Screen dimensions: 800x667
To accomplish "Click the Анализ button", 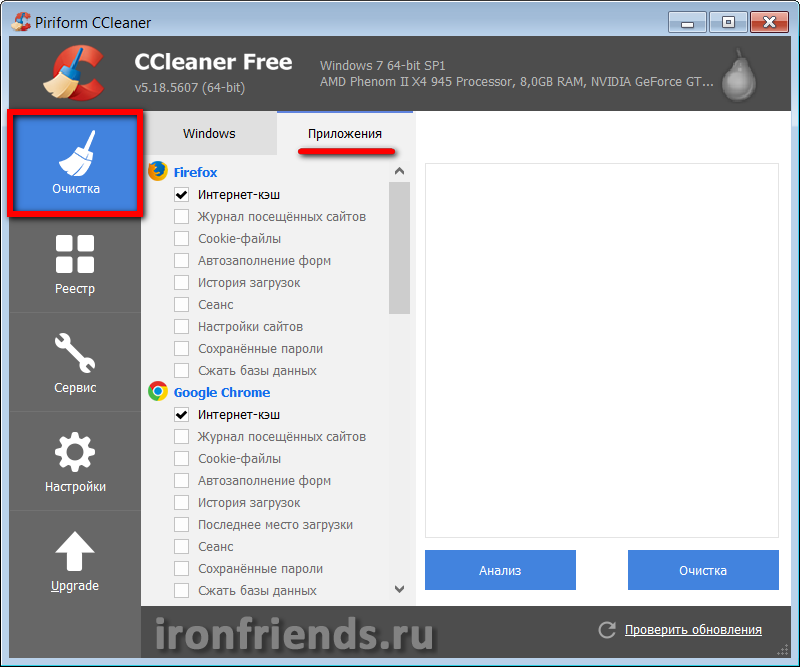I will (500, 570).
